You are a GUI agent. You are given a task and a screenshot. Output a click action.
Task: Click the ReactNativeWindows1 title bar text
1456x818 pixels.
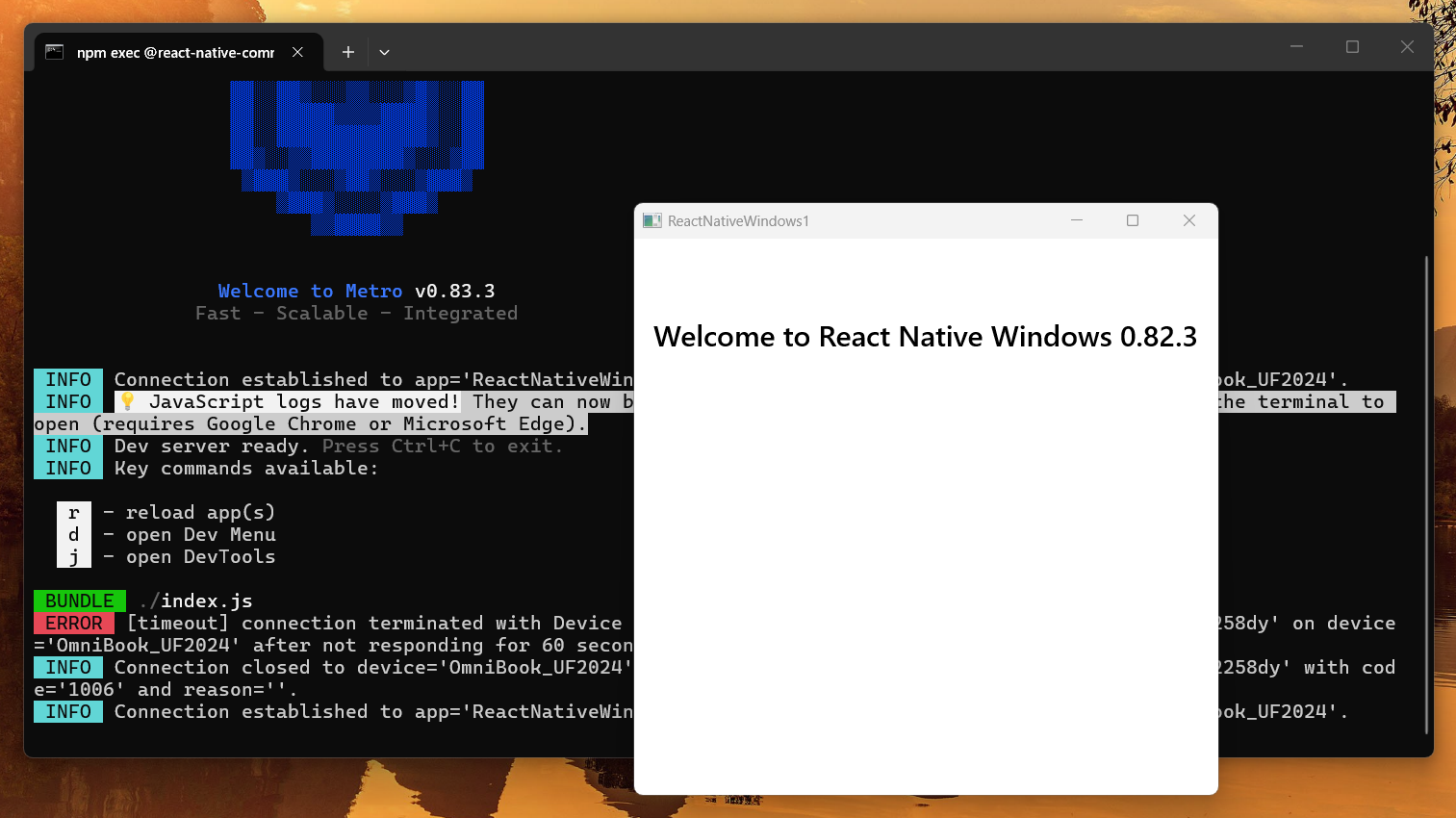click(x=738, y=221)
